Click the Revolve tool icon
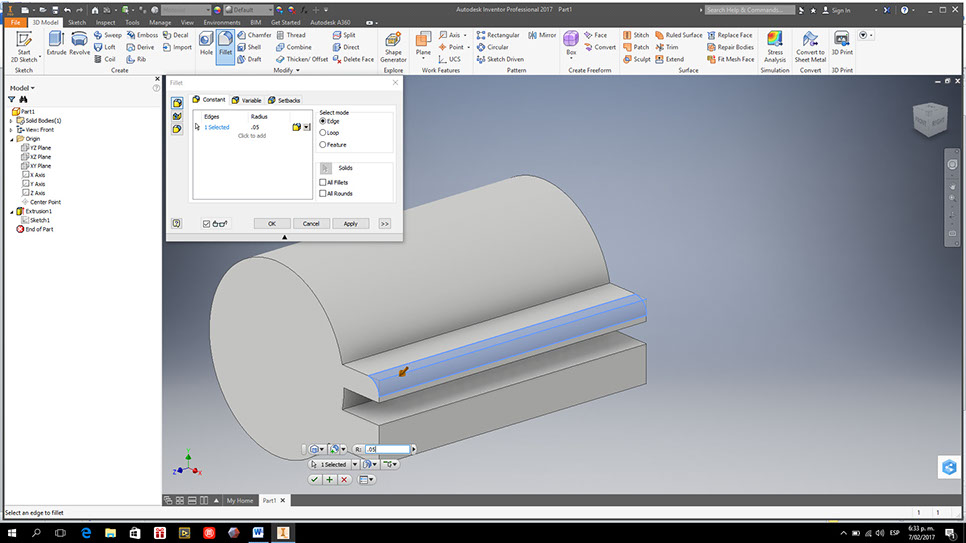 point(80,43)
